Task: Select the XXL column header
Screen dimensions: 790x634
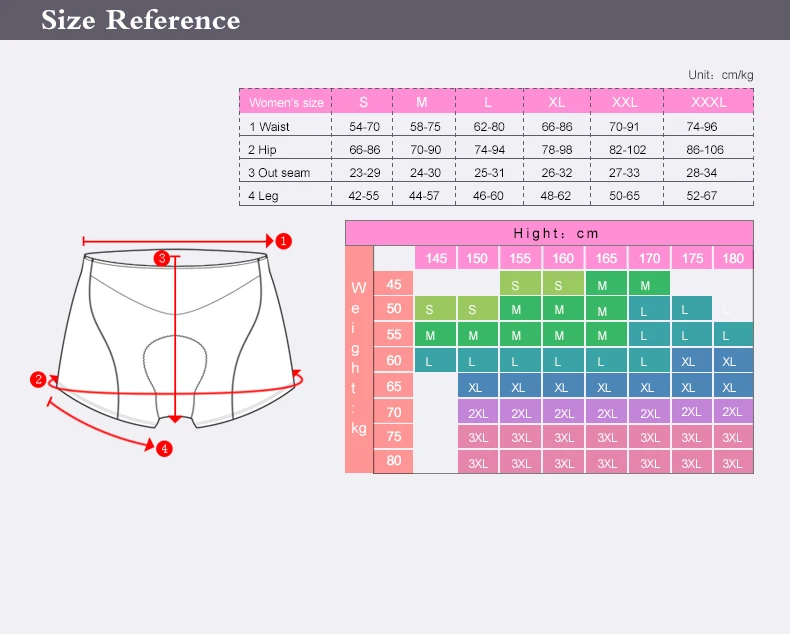Action: click(x=625, y=102)
